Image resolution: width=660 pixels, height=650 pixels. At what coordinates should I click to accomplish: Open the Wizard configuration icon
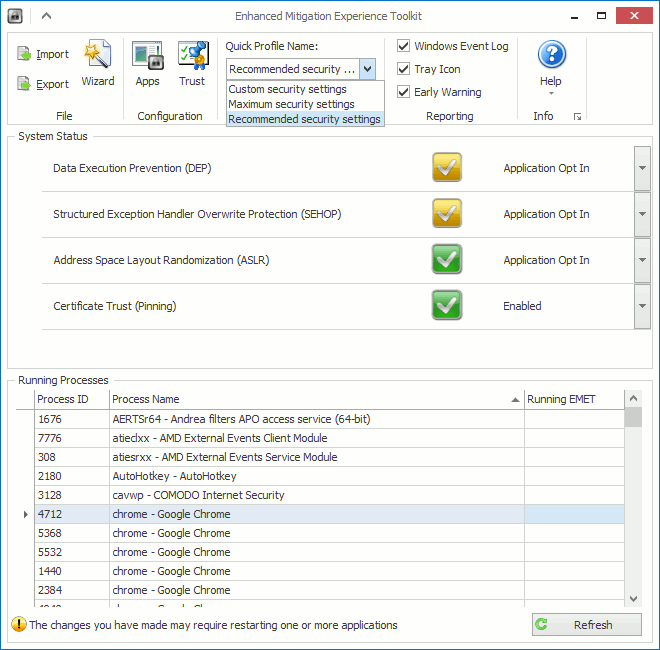coord(98,55)
